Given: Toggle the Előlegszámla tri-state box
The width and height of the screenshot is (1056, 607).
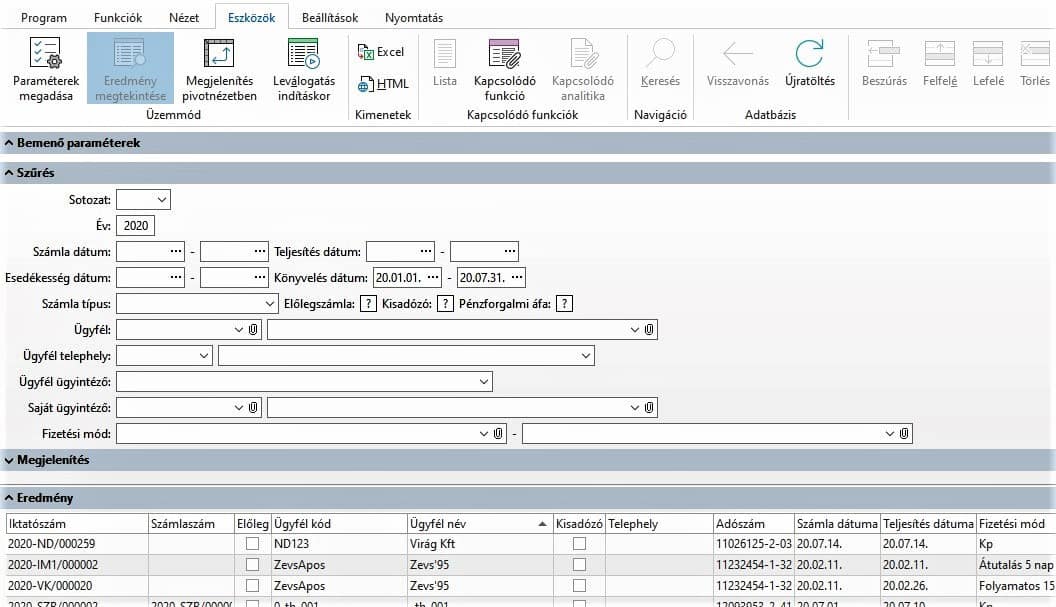Looking at the screenshot, I should click(368, 303).
